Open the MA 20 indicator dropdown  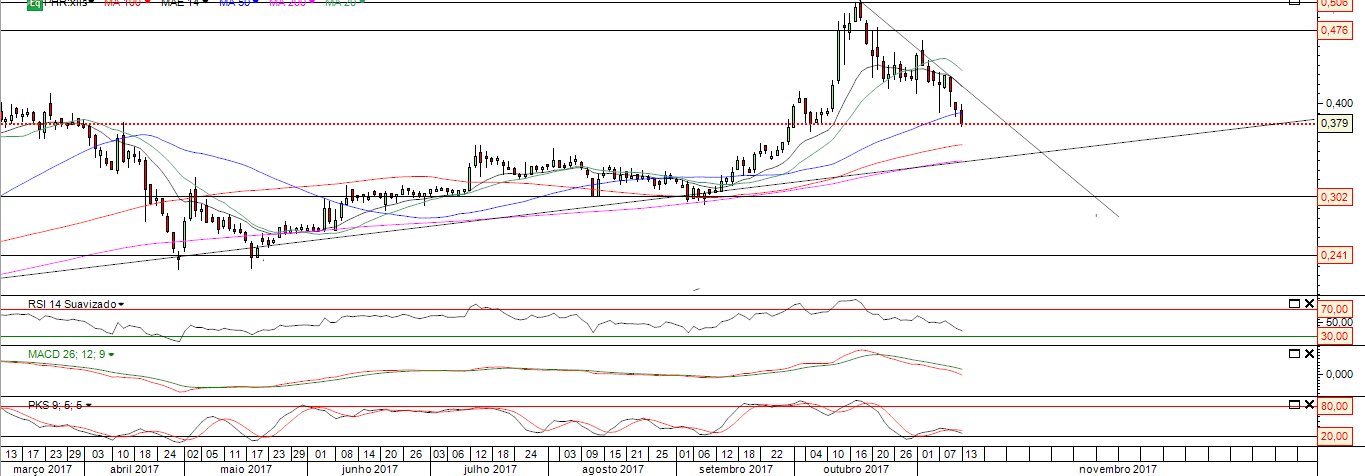point(364,3)
